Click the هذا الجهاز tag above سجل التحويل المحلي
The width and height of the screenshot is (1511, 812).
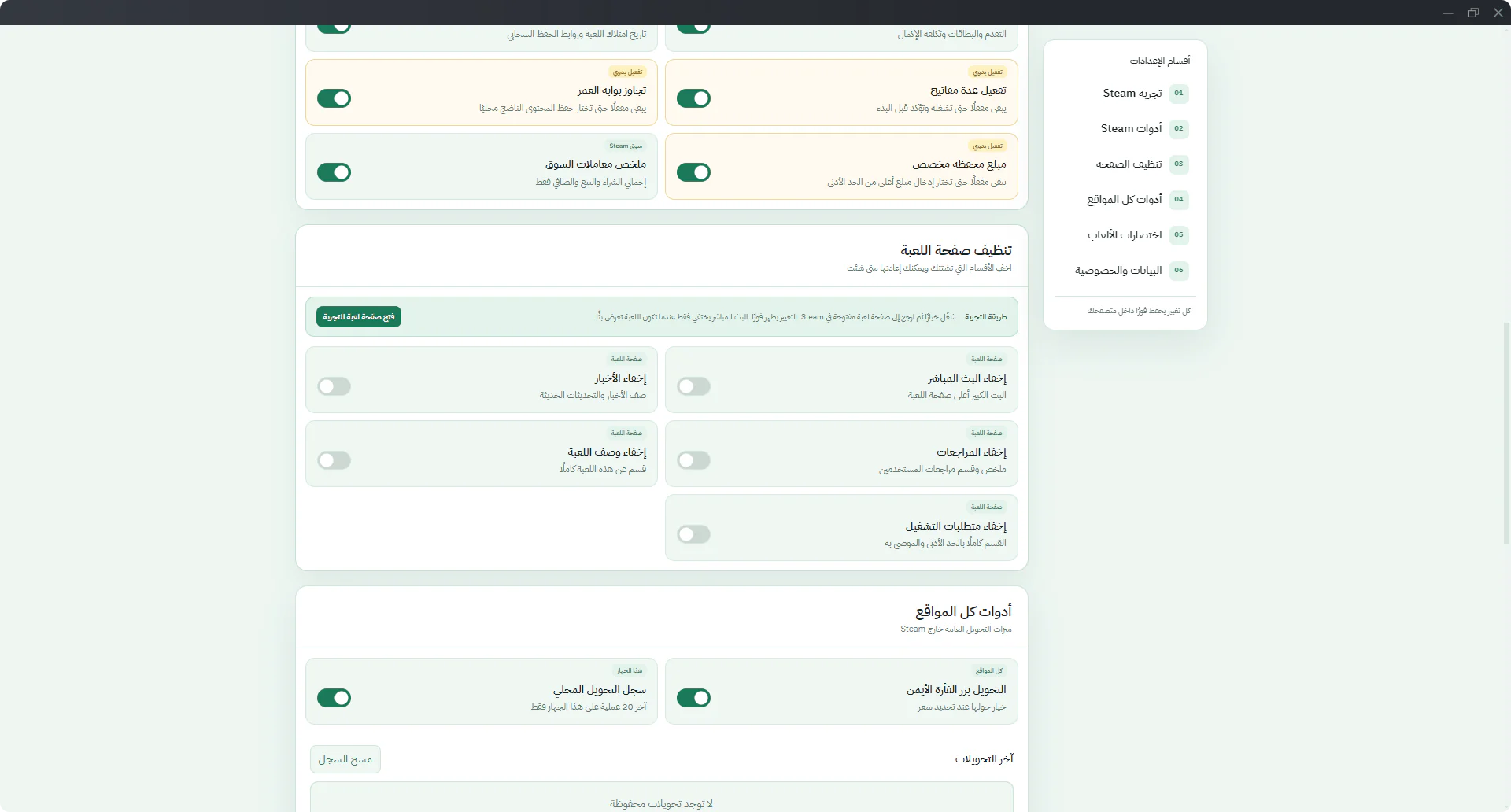click(x=630, y=671)
